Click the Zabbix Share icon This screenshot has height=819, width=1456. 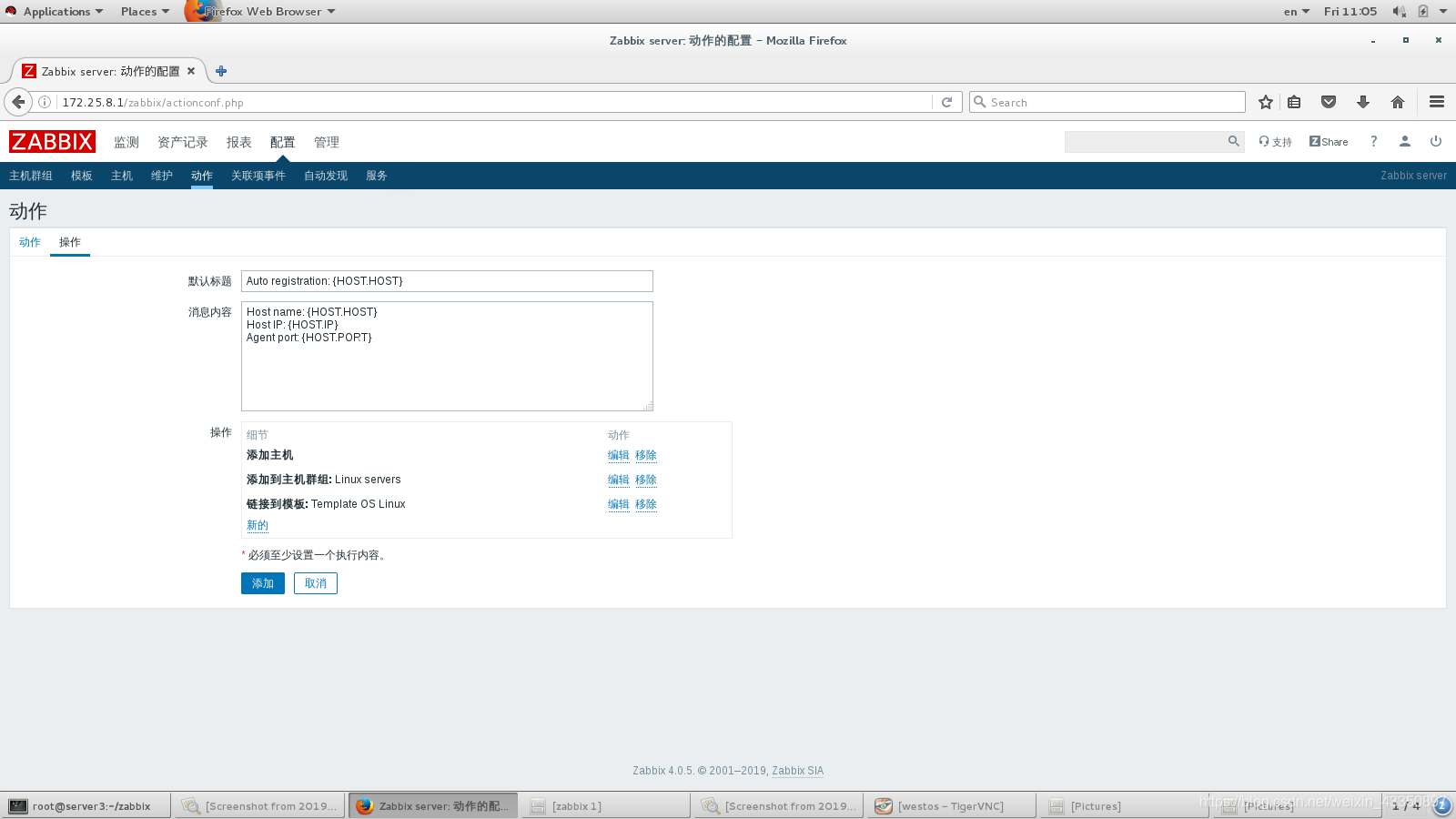pyautogui.click(x=1329, y=142)
